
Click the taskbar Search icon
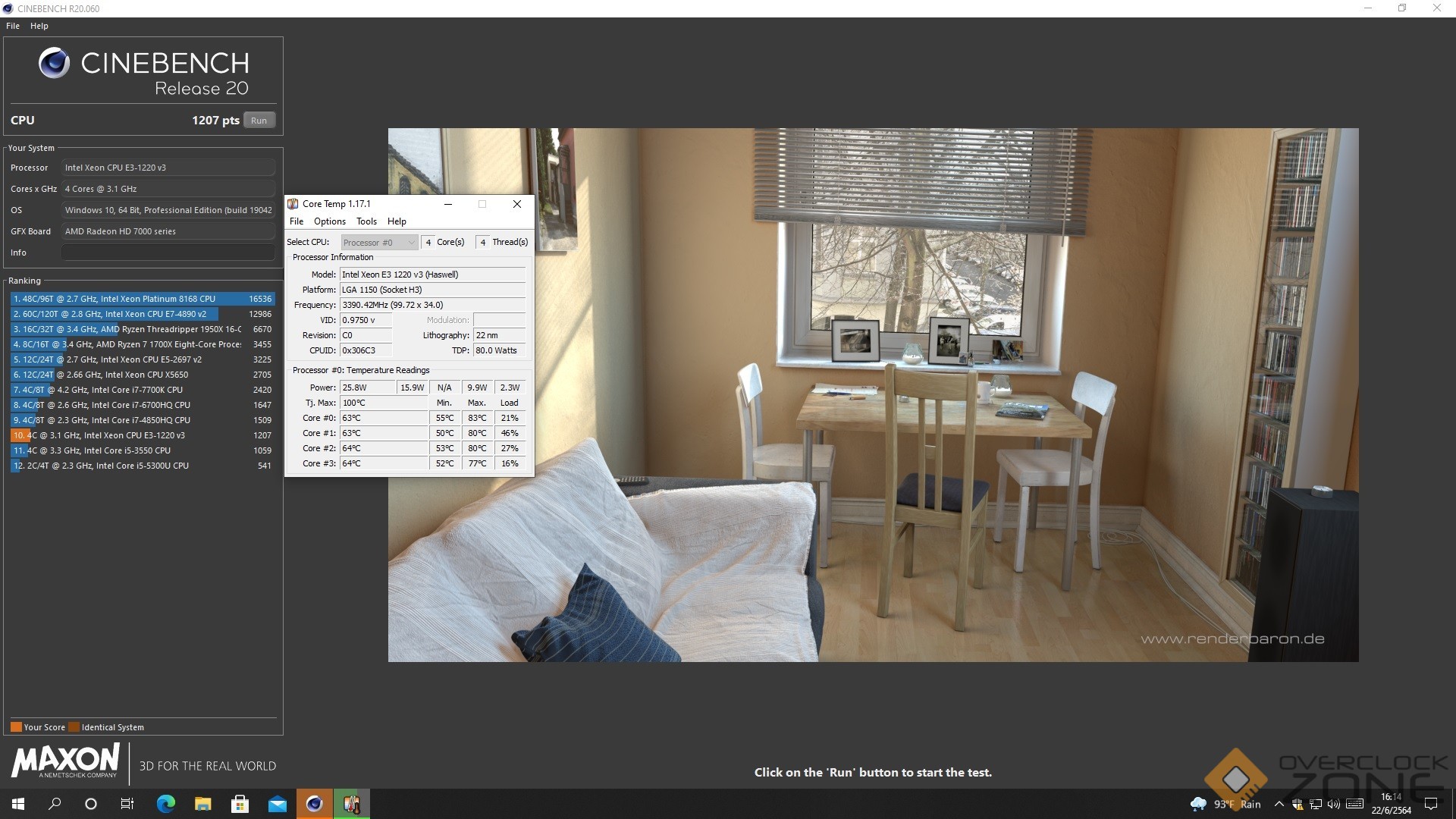pos(55,804)
